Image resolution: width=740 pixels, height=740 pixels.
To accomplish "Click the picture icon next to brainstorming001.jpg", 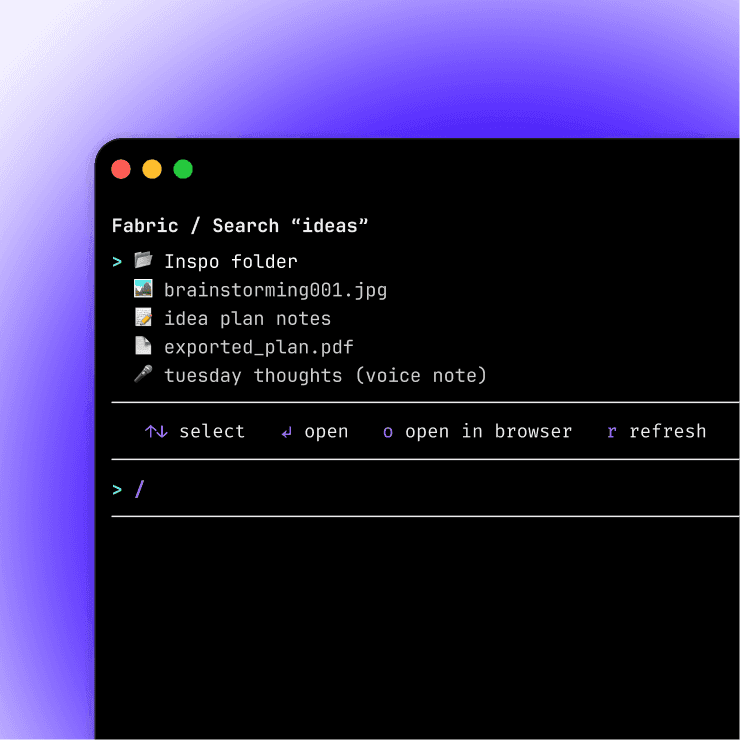I will (x=143, y=288).
